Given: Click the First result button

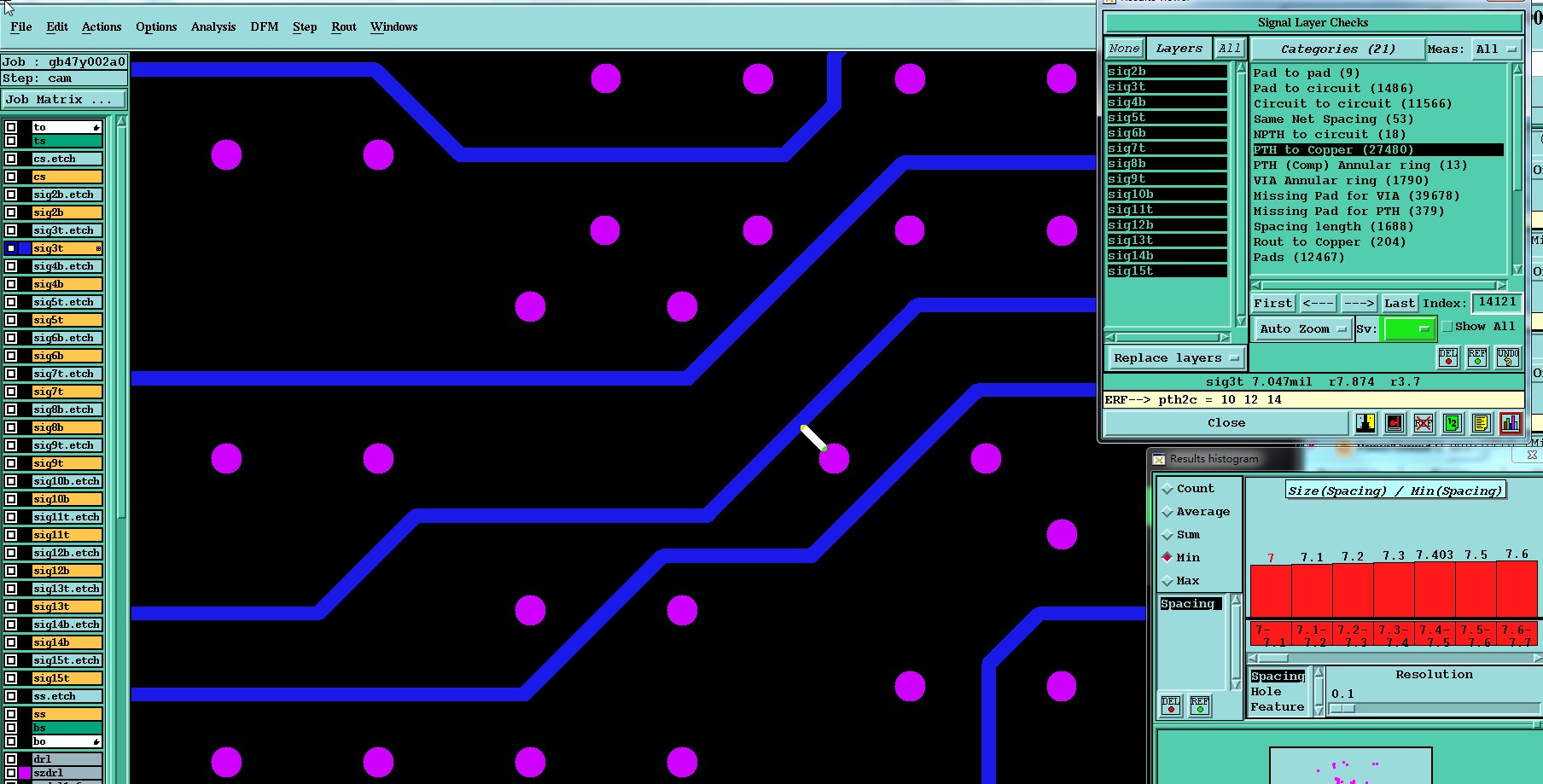Looking at the screenshot, I should tap(1272, 304).
